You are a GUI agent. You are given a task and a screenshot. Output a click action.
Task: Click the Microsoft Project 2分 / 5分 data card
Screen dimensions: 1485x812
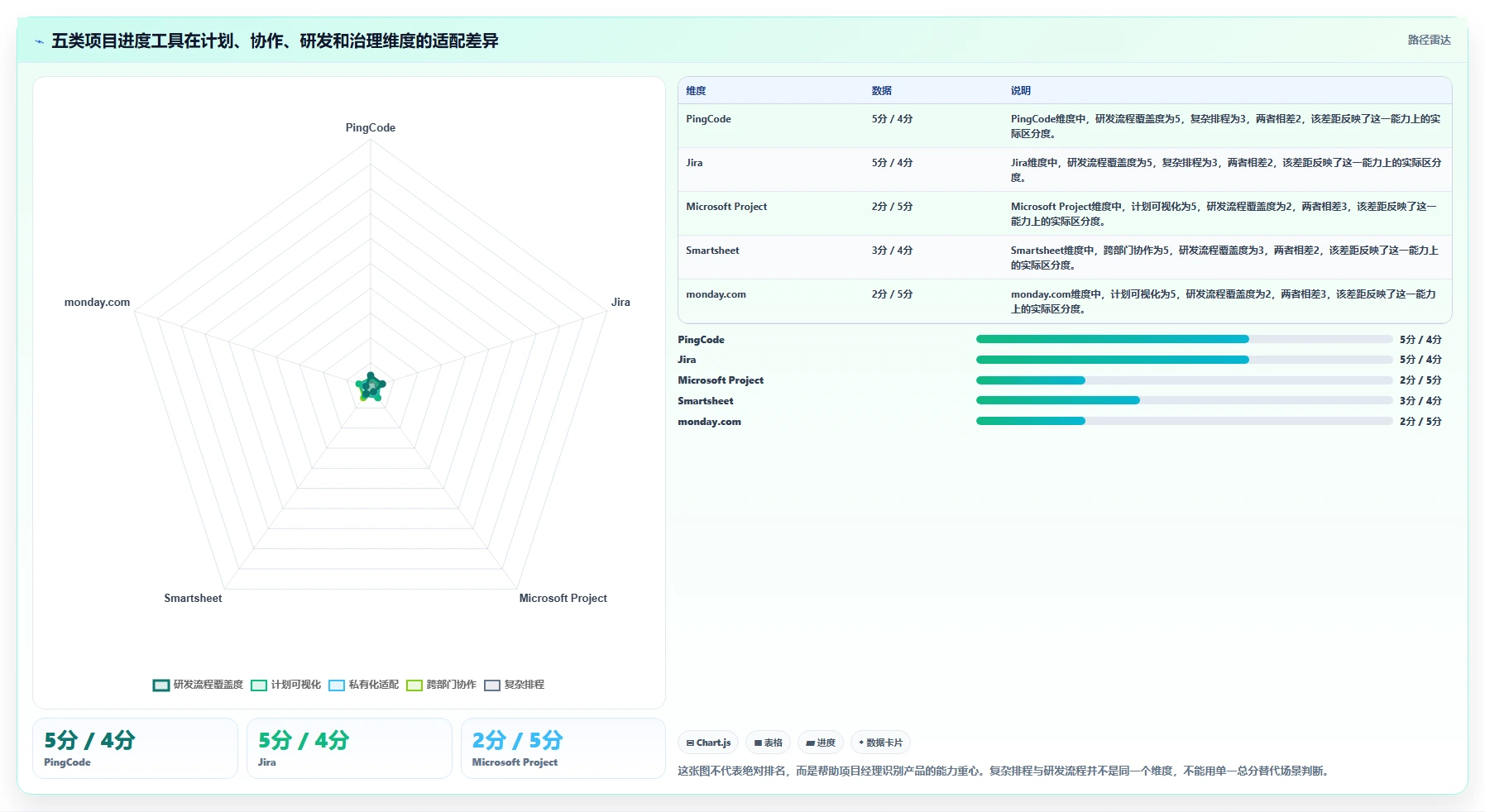[563, 748]
